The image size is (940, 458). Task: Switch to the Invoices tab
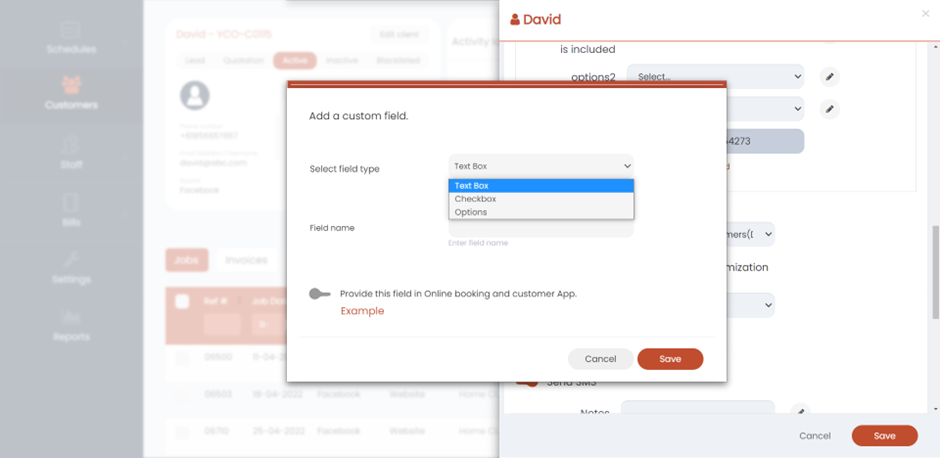pos(246,260)
